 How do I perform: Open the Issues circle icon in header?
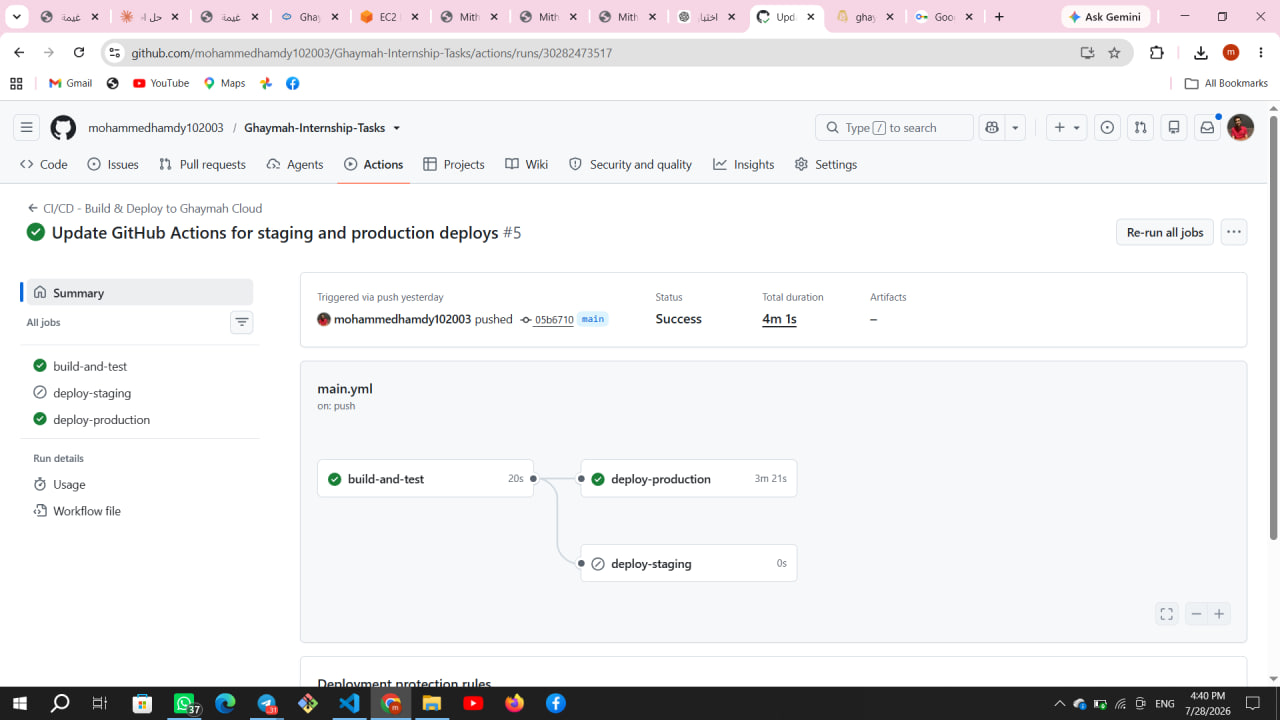(1107, 127)
